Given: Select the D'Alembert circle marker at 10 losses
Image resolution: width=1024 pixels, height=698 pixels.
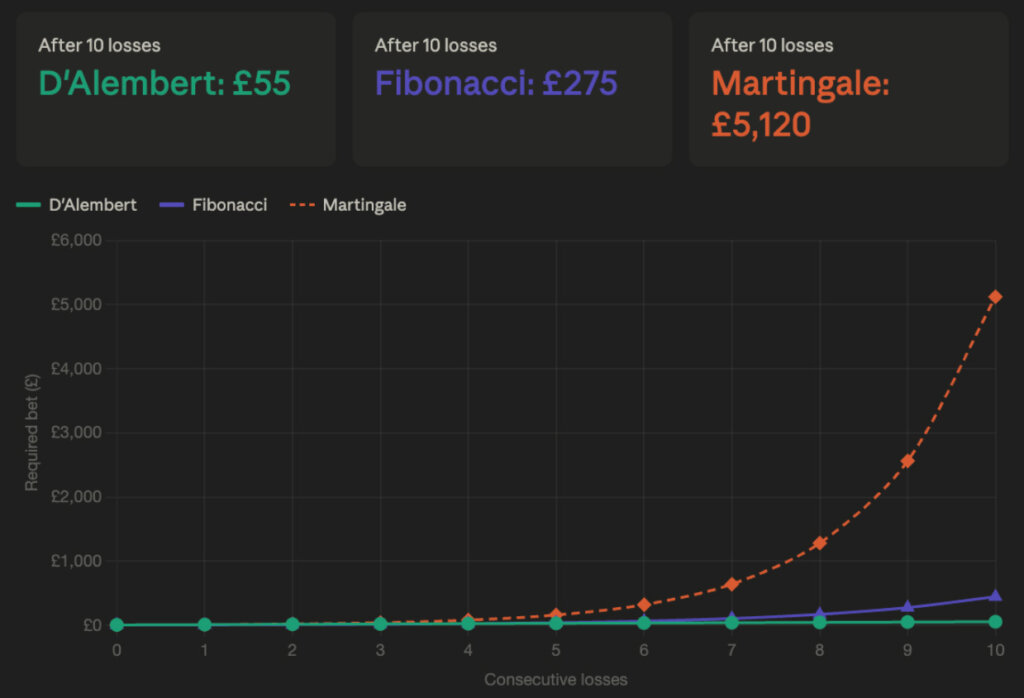Looking at the screenshot, I should 995,622.
